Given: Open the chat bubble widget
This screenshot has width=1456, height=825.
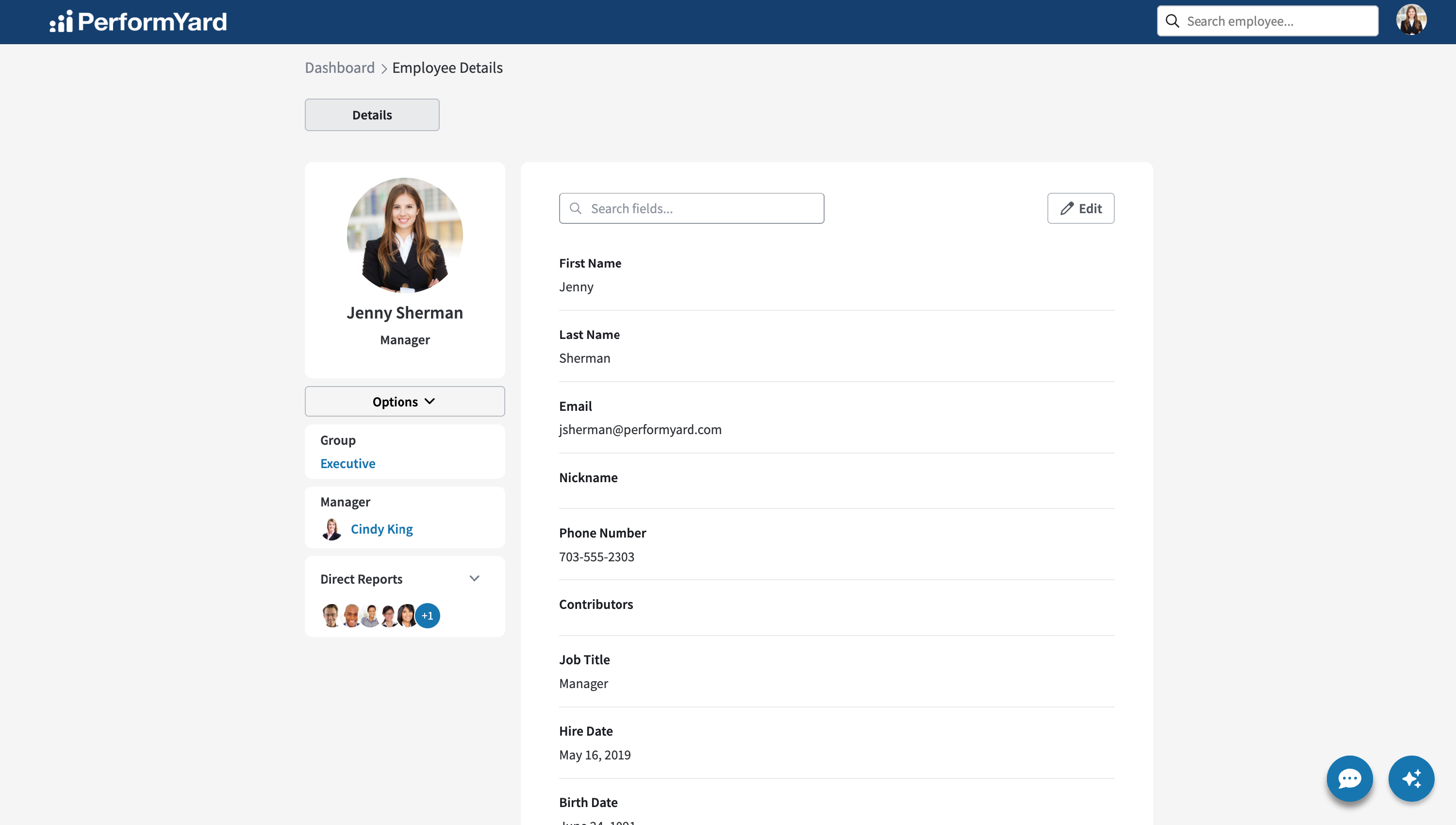Looking at the screenshot, I should (x=1350, y=778).
